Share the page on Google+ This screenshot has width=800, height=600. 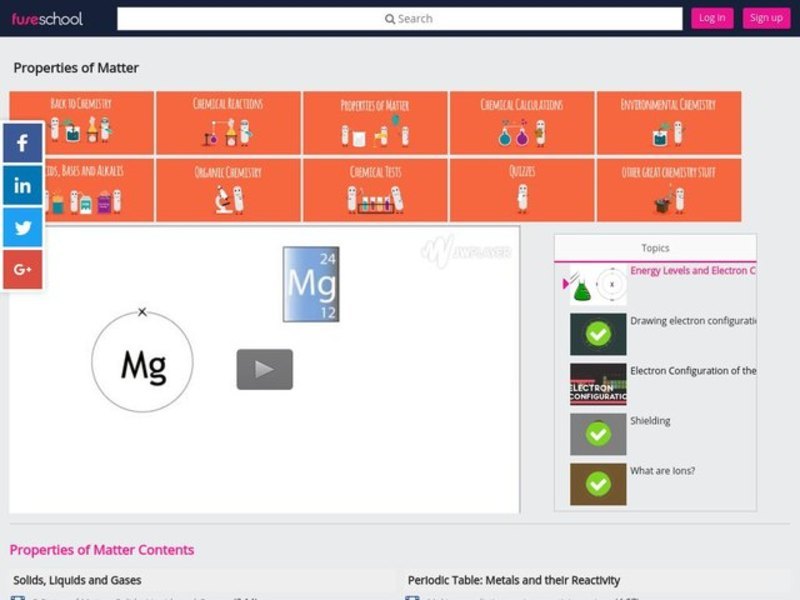(x=22, y=268)
